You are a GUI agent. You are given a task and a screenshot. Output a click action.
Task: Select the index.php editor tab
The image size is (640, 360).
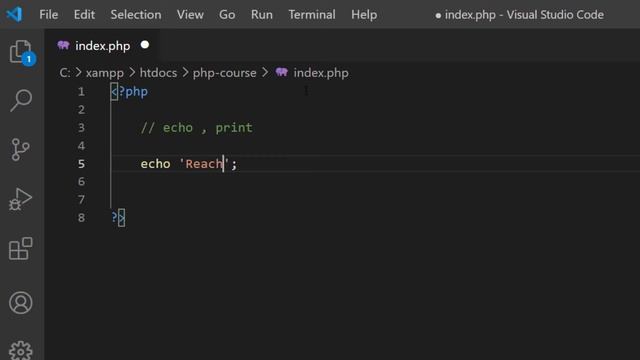[x=102, y=45]
